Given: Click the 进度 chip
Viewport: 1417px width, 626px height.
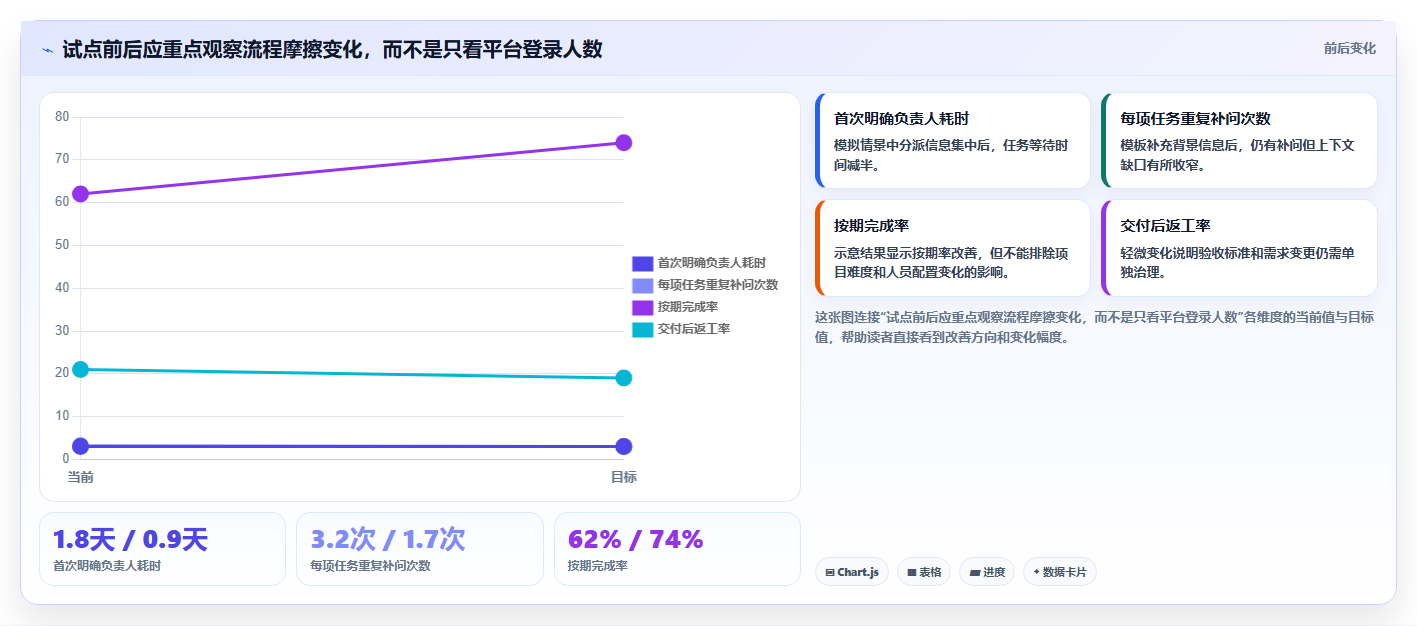Looking at the screenshot, I should [987, 572].
